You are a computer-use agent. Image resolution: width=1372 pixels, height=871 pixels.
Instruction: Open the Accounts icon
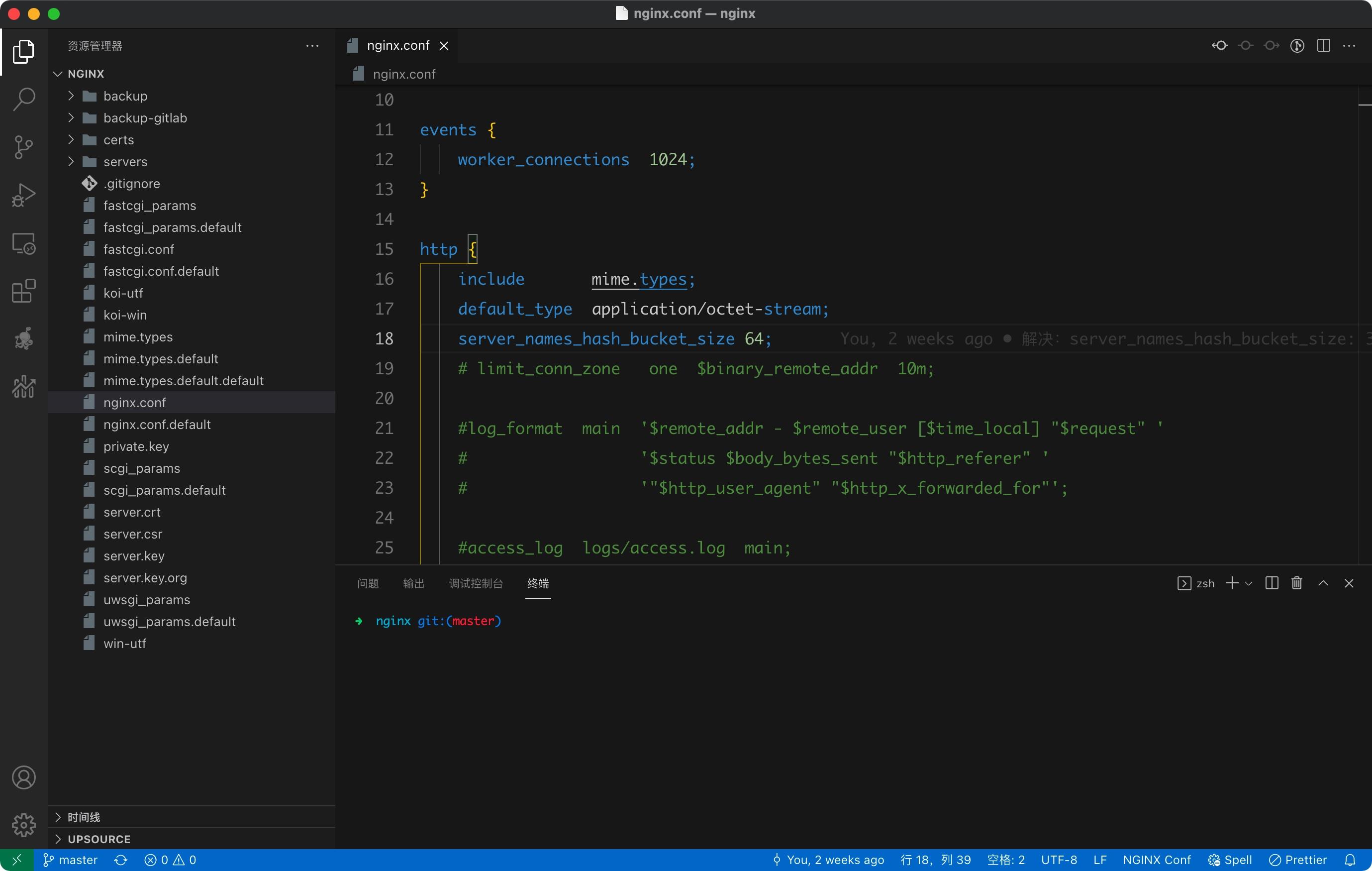click(23, 777)
